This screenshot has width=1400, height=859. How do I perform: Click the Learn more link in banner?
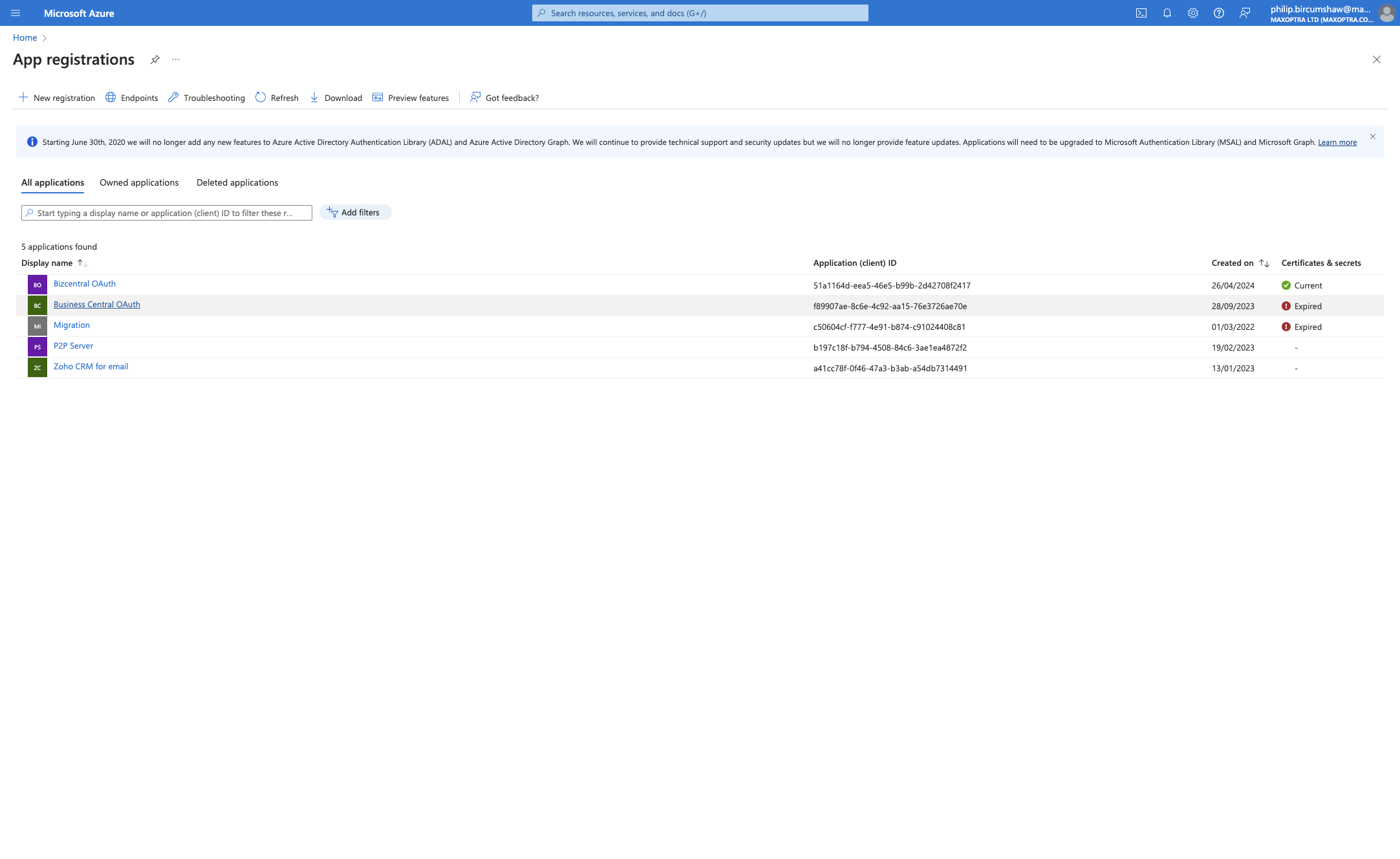click(x=1337, y=142)
